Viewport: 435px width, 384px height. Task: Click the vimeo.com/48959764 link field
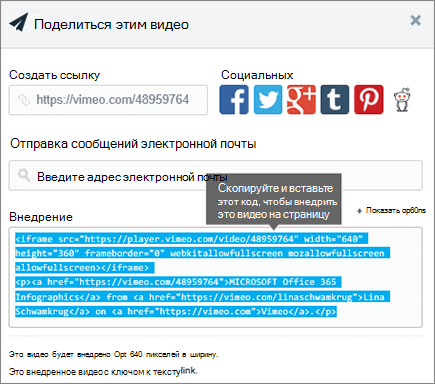(x=108, y=100)
